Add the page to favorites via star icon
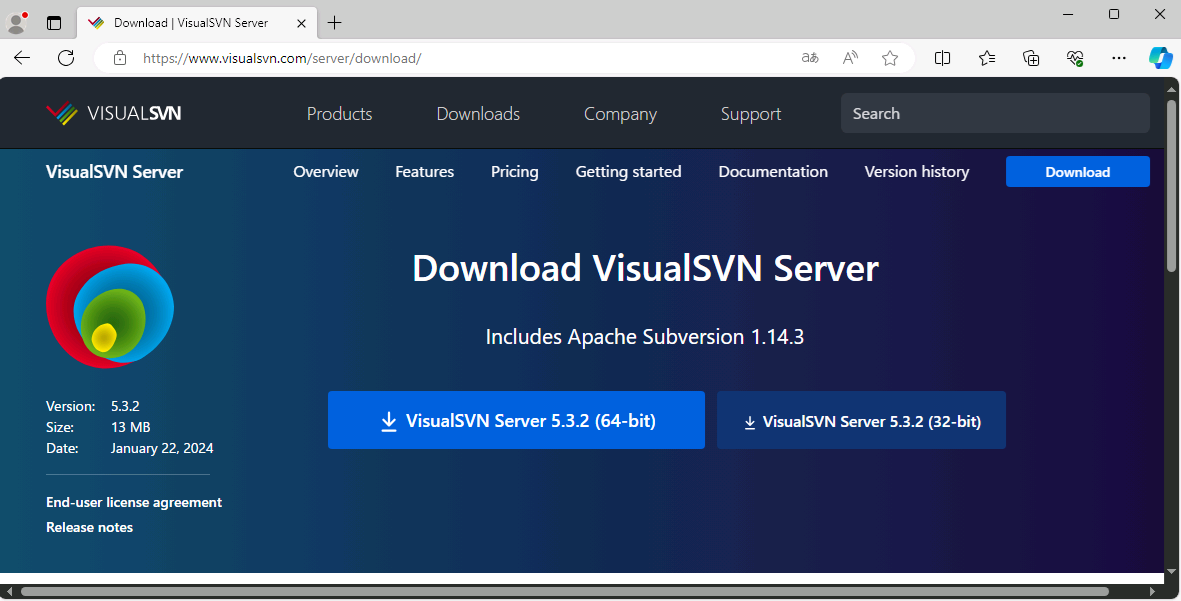Screen dimensions: 1181x601 [890, 58]
